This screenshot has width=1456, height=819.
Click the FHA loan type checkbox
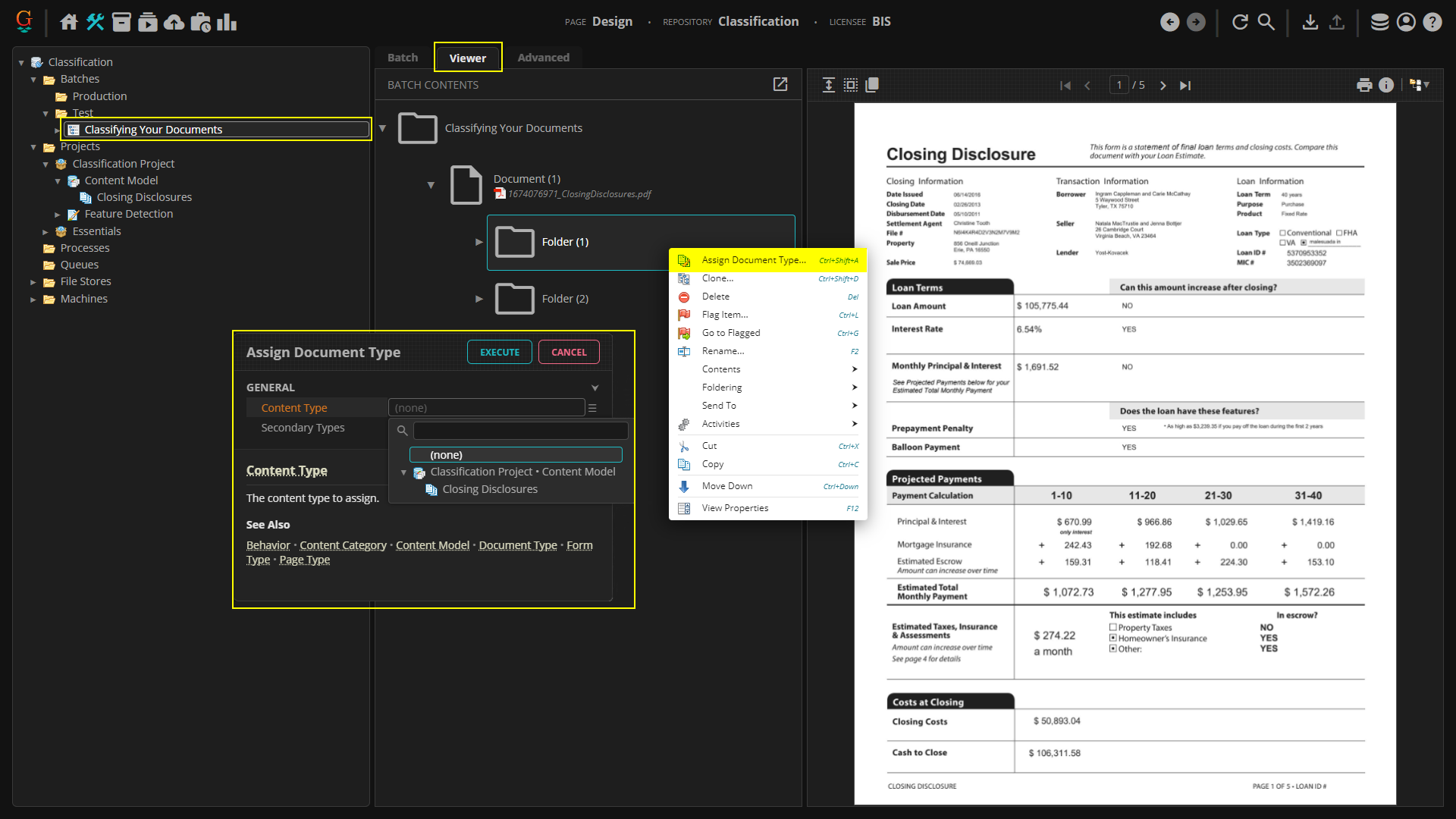[x=1340, y=233]
